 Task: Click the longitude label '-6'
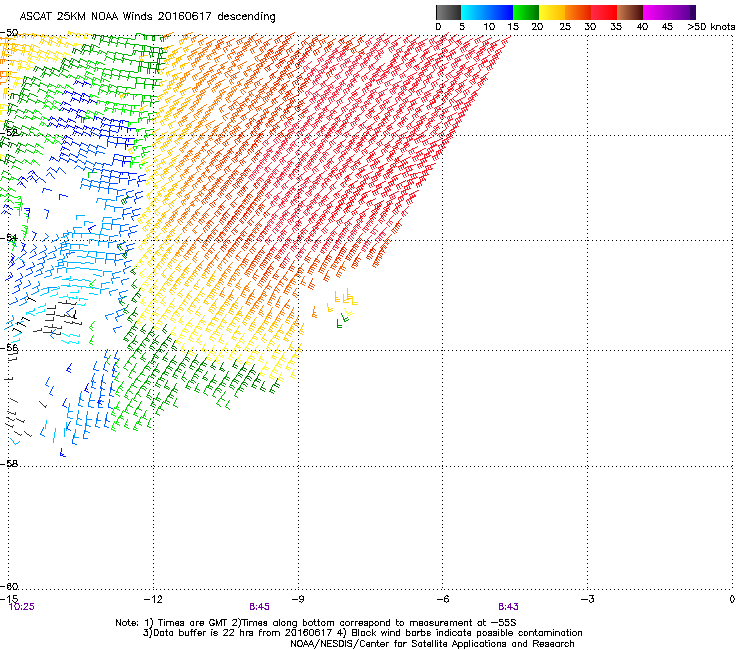(442, 599)
